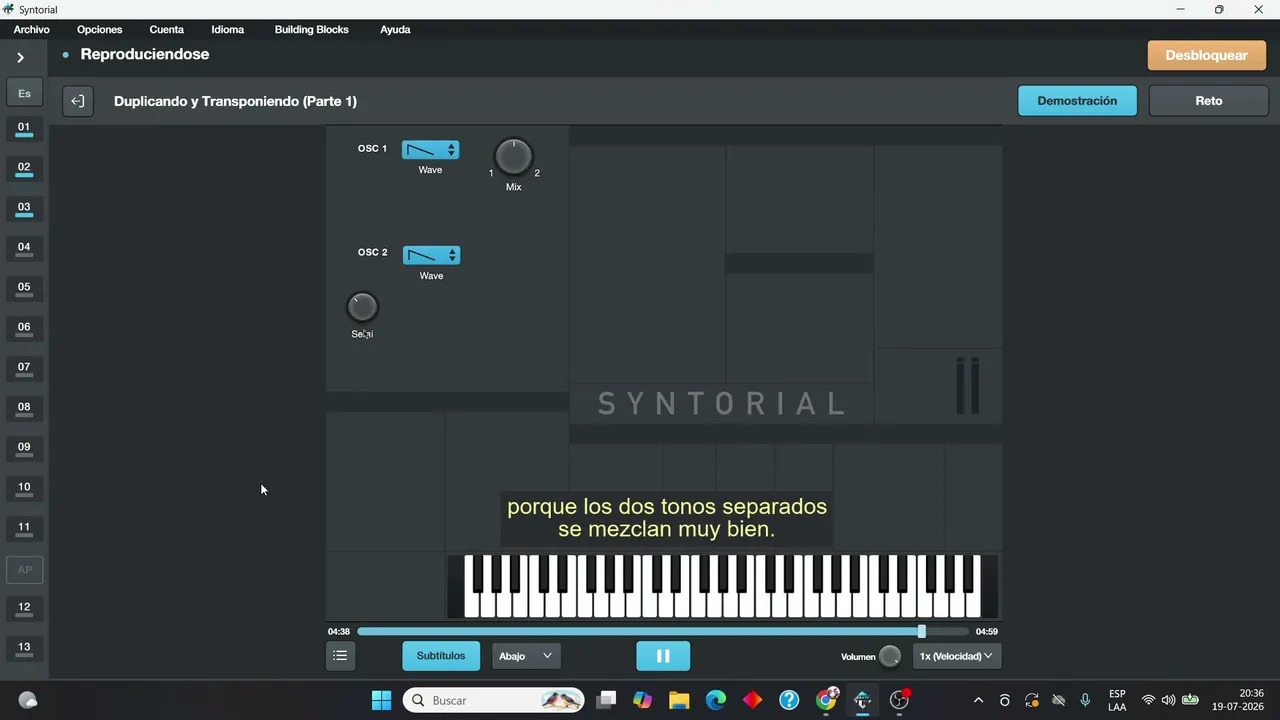
Task: Open the Cuenta menu
Action: pyautogui.click(x=167, y=30)
